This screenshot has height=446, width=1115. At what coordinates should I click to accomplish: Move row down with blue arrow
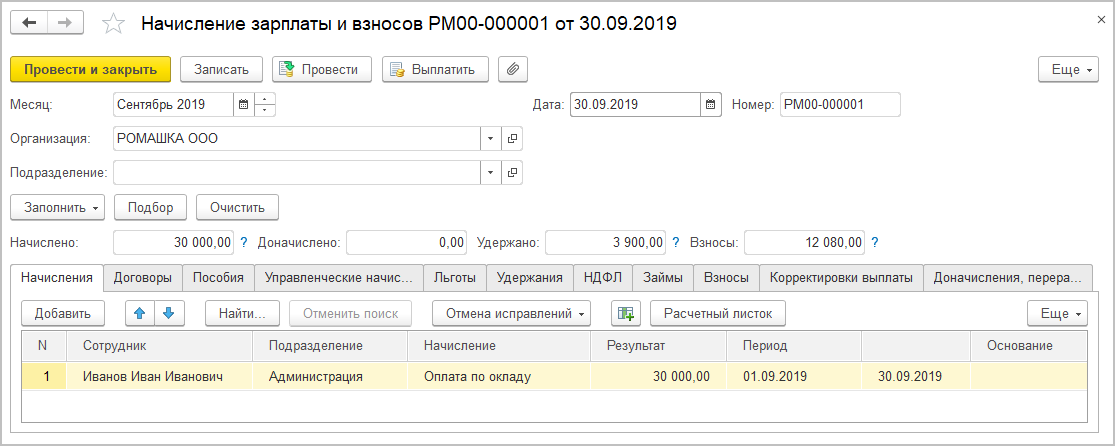(x=168, y=313)
